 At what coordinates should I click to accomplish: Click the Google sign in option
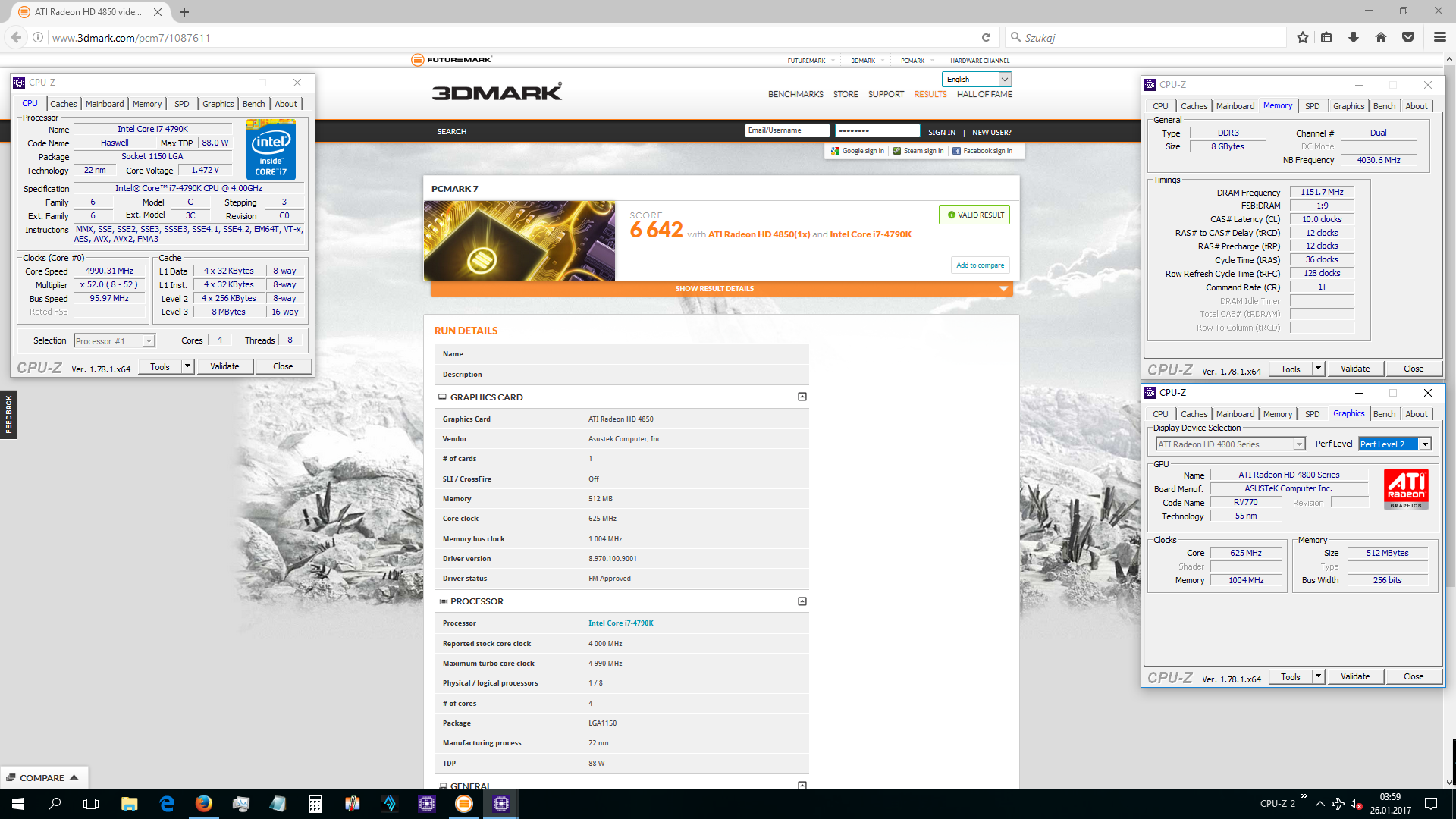click(x=858, y=151)
